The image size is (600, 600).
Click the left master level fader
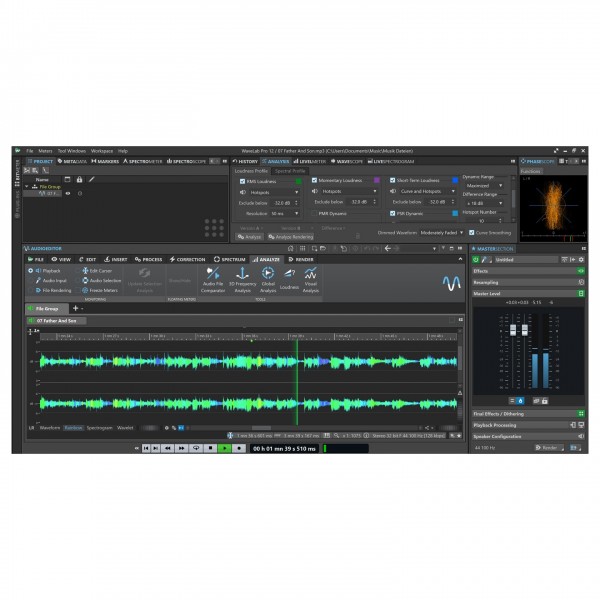[513, 329]
